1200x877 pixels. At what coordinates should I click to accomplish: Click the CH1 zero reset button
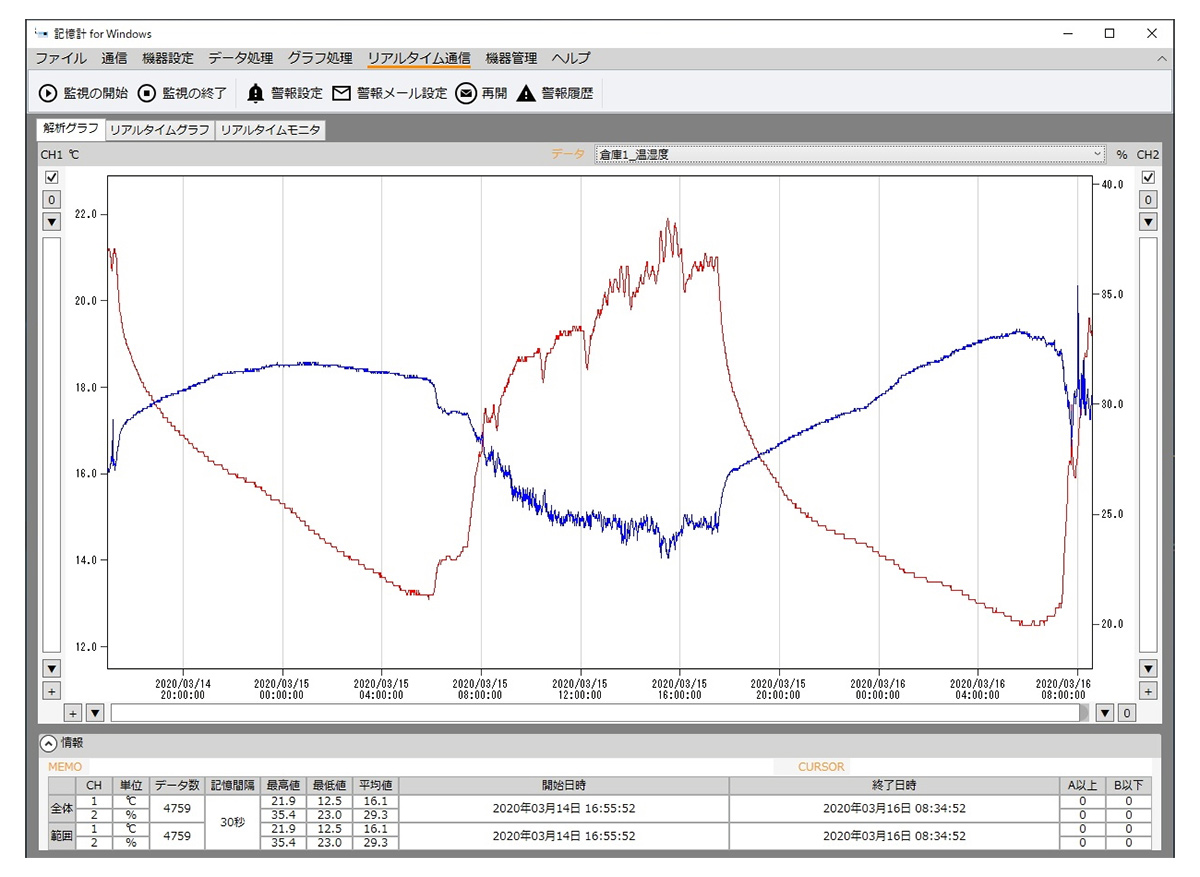click(x=52, y=200)
